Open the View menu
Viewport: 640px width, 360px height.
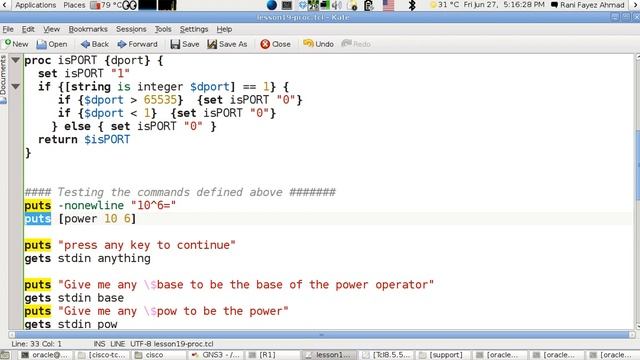pos(51,29)
